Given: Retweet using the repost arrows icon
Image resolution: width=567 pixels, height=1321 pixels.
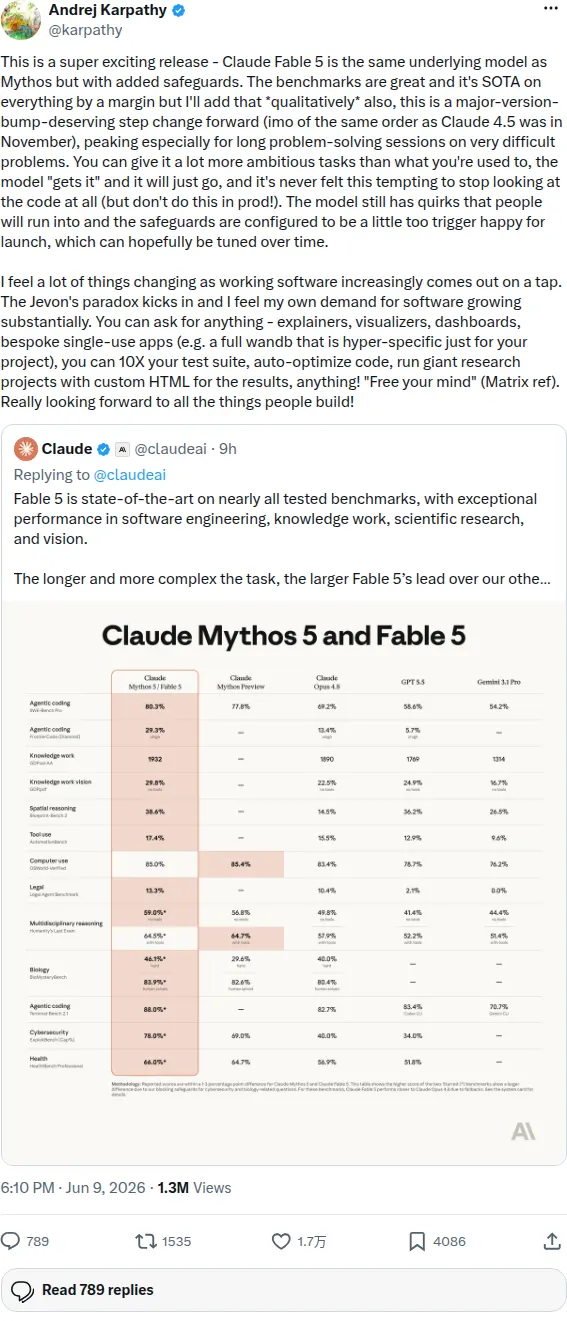Looking at the screenshot, I should click(145, 1241).
